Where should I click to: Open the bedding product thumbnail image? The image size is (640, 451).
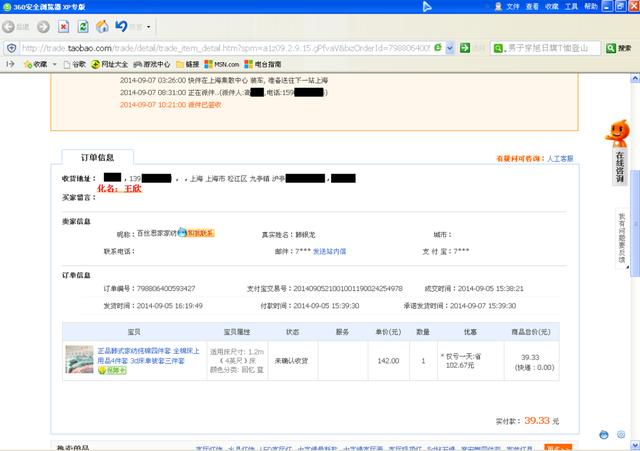point(79,359)
